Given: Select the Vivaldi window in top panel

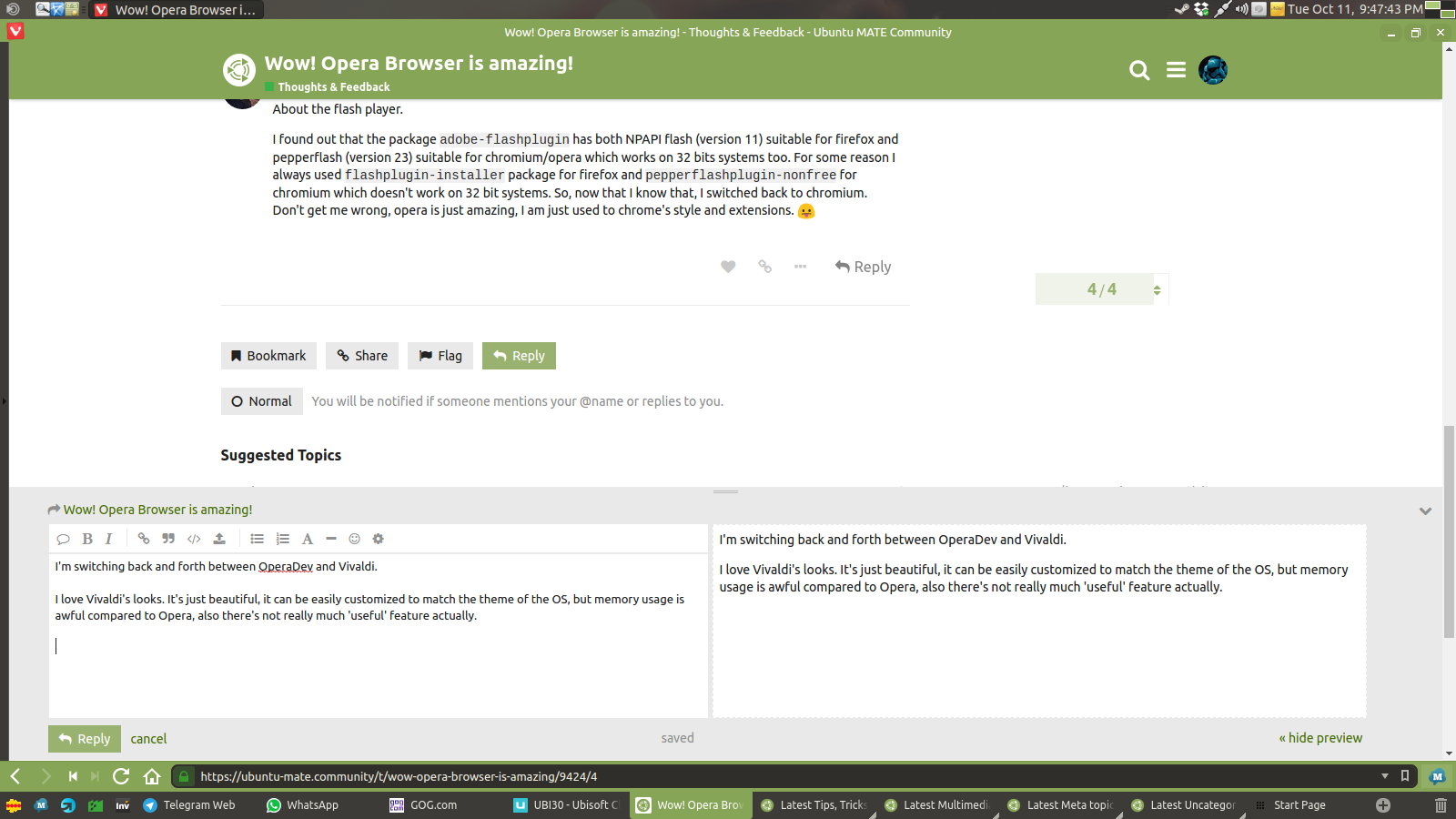Looking at the screenshot, I should click(x=177, y=9).
